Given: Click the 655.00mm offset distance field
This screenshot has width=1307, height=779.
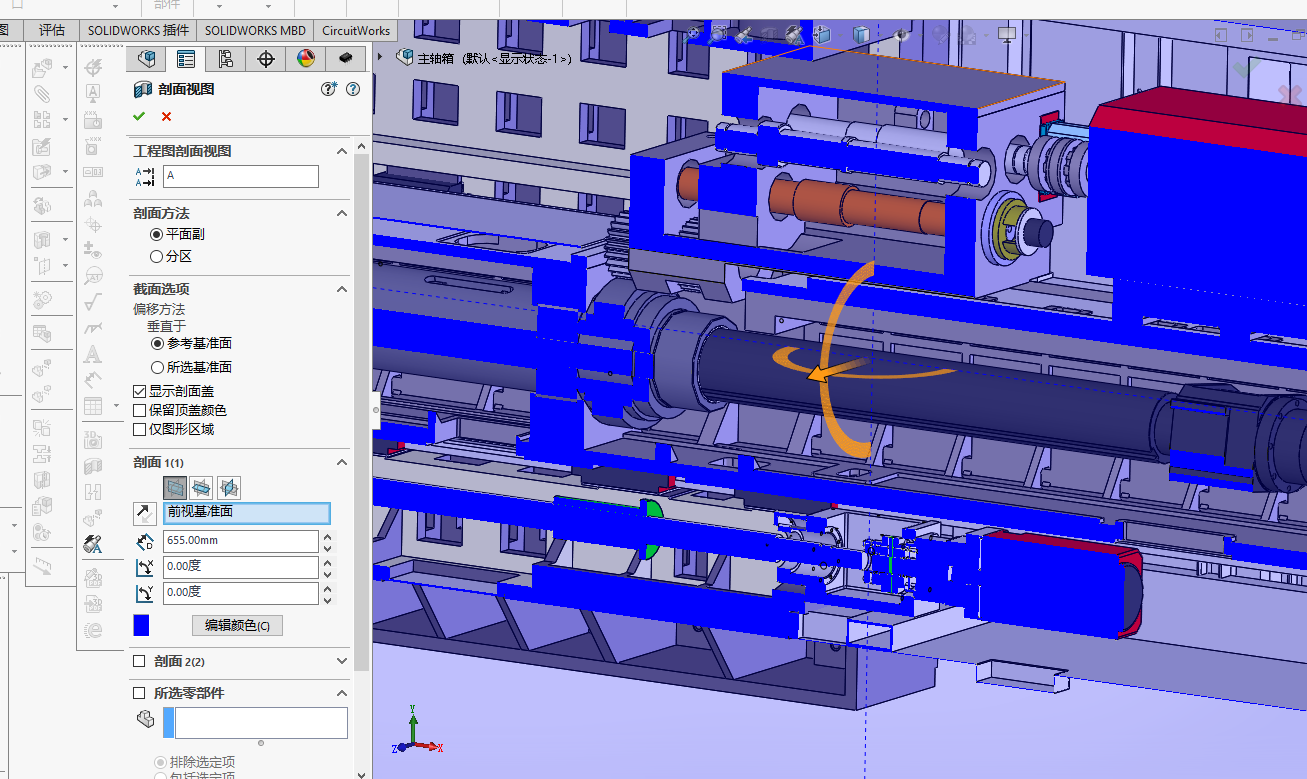Looking at the screenshot, I should [x=241, y=541].
